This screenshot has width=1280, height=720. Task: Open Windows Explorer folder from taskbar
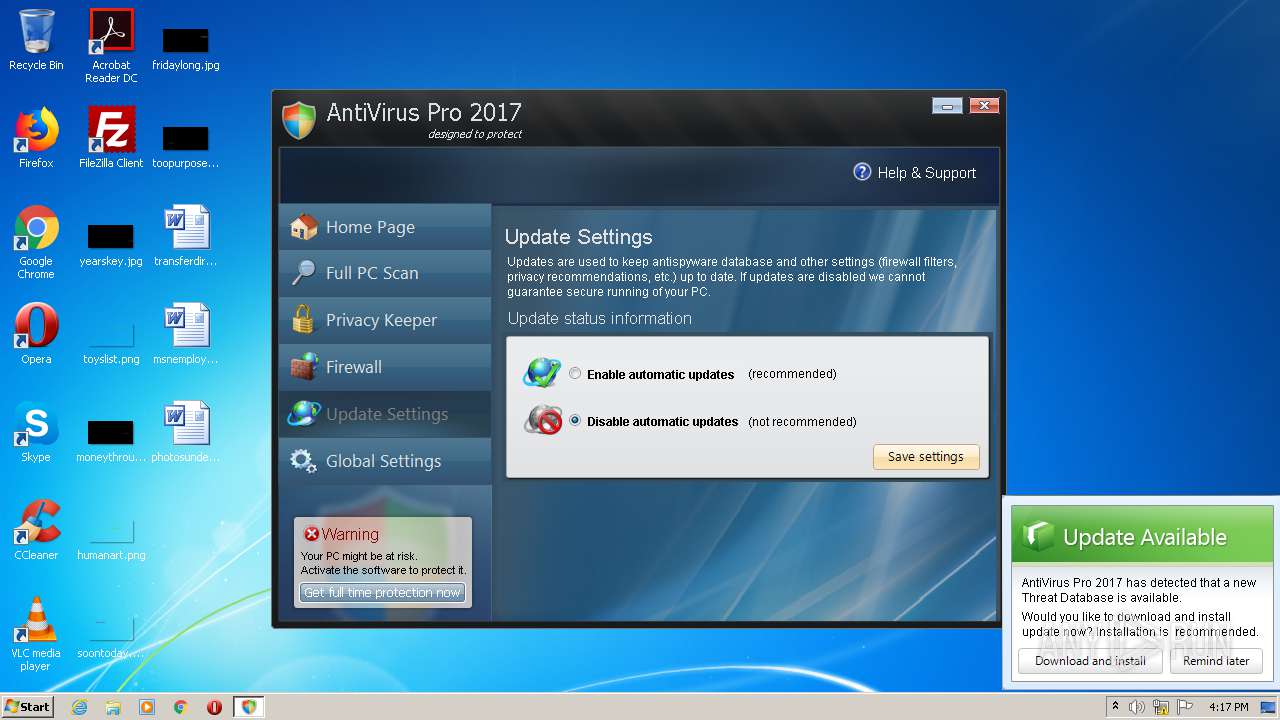tap(113, 707)
